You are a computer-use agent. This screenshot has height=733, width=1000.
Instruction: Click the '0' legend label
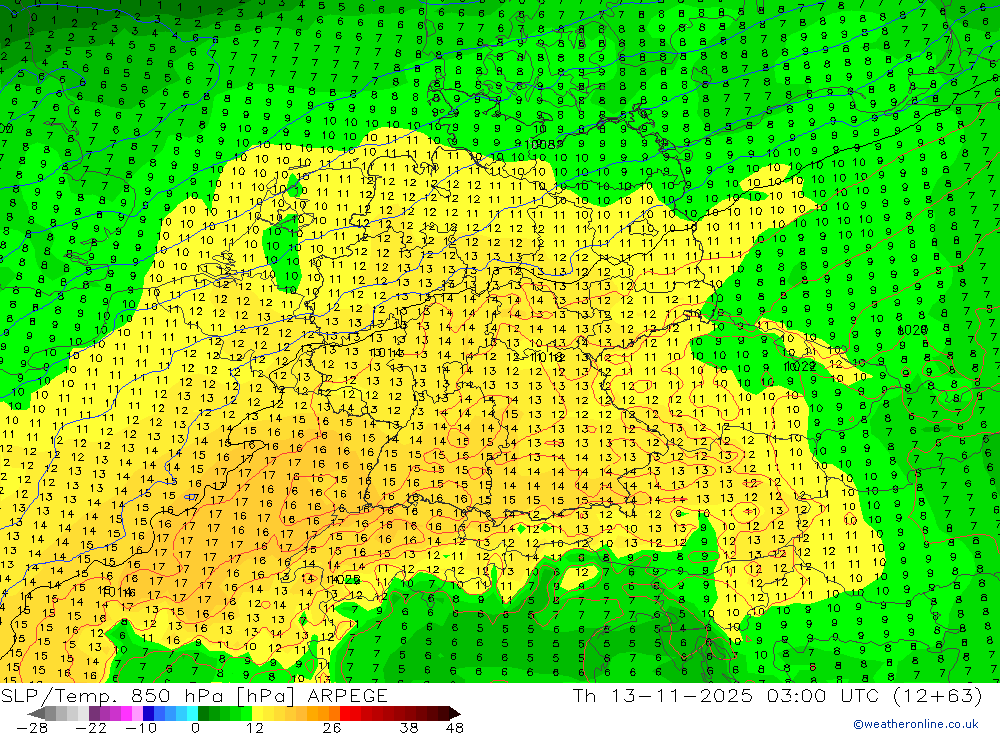click(195, 728)
